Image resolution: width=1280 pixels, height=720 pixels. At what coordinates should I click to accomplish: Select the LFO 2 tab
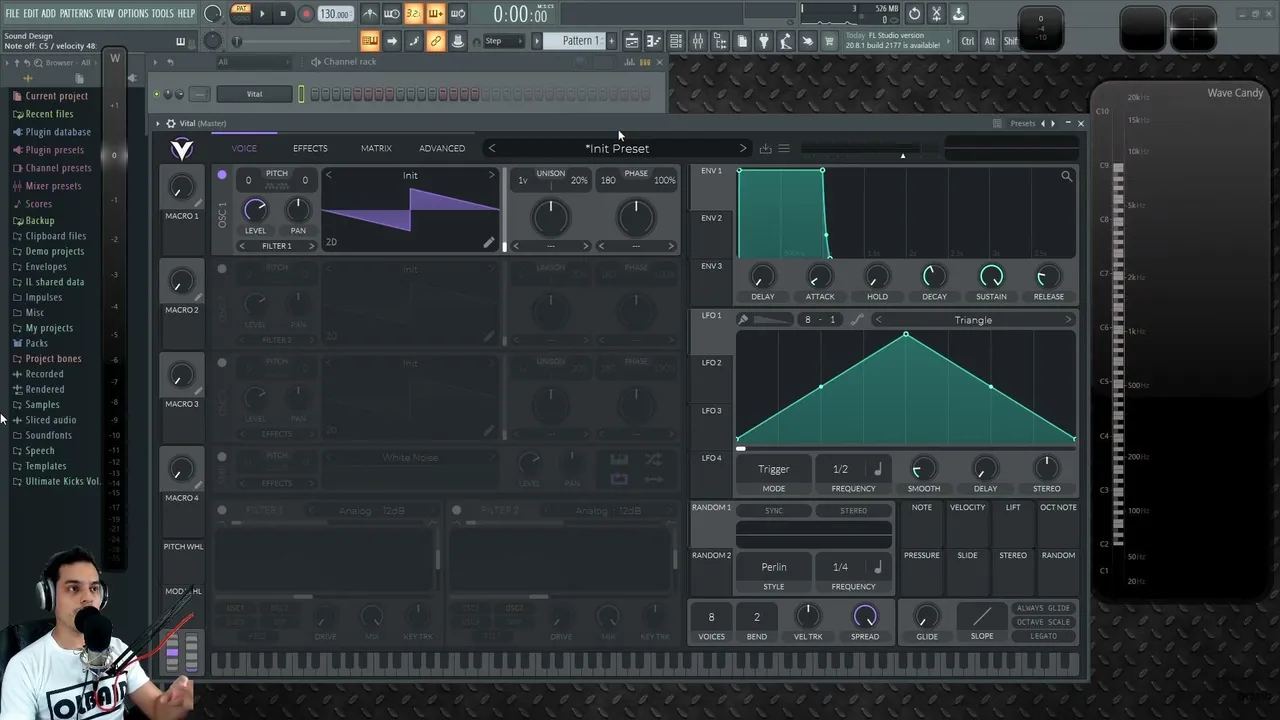(711, 362)
